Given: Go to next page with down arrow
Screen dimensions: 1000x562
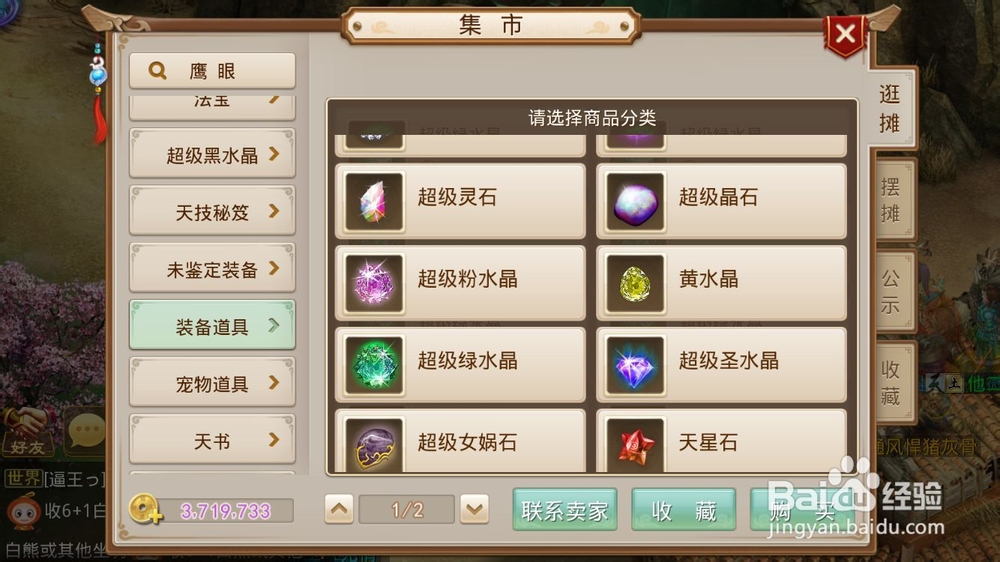Looking at the screenshot, I should pyautogui.click(x=474, y=509).
